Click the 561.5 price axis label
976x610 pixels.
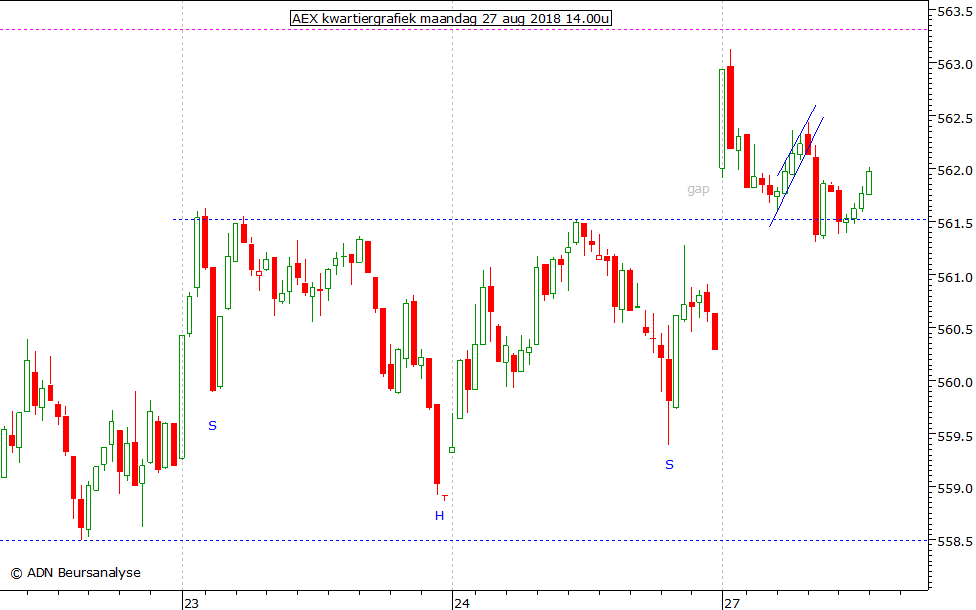pyautogui.click(x=954, y=223)
